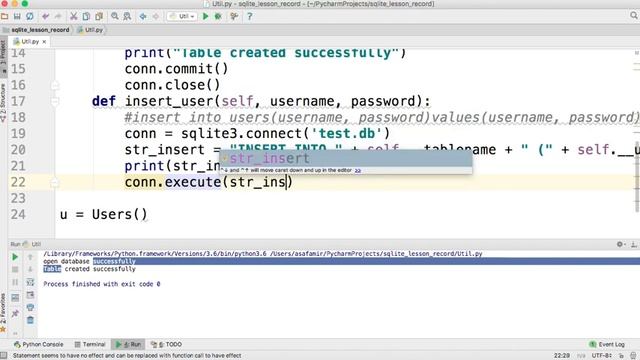This screenshot has height=360, width=640.
Task: Select the Run tool window tab
Action: pyautogui.click(x=128, y=344)
